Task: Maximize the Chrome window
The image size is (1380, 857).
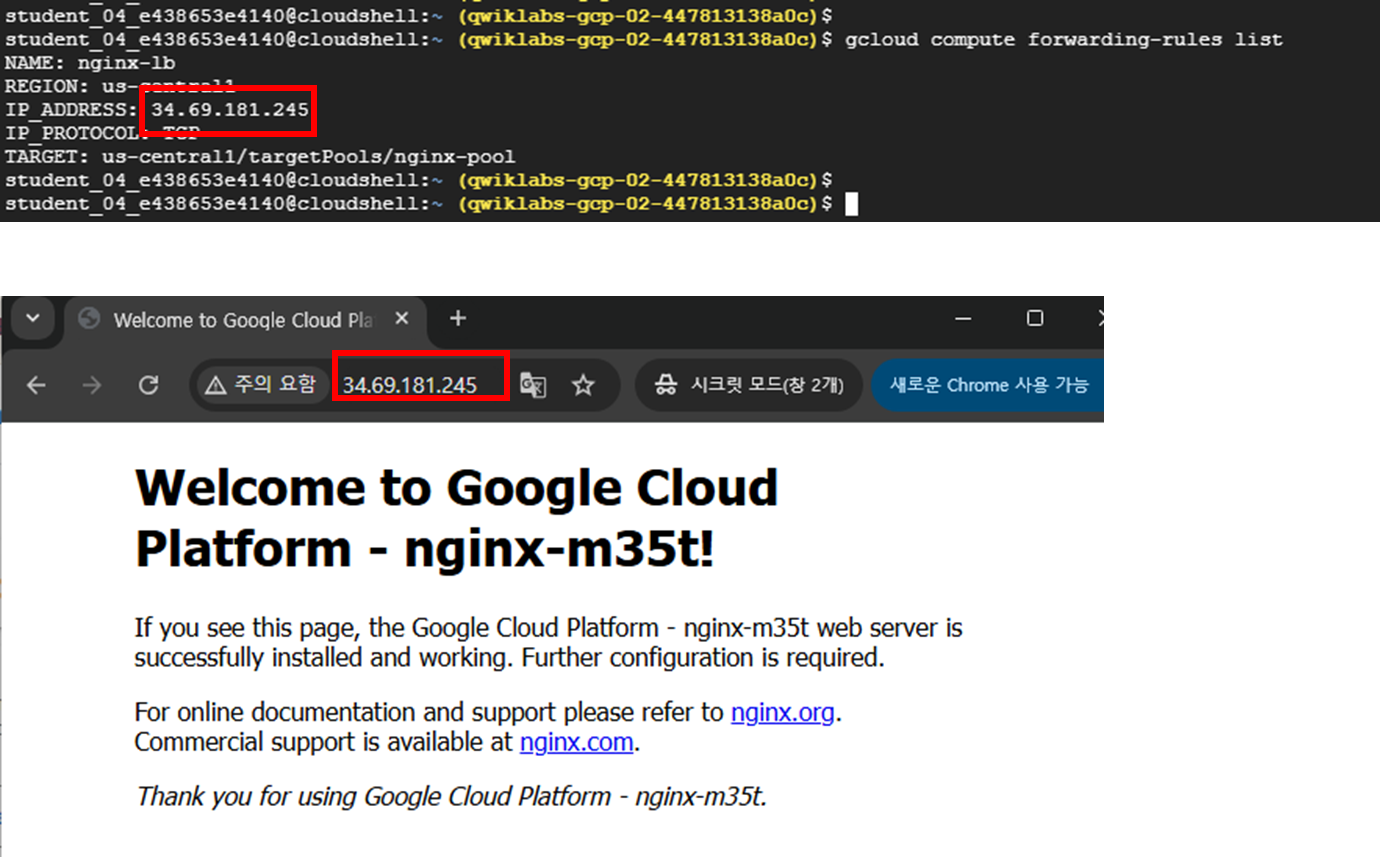Action: [x=1035, y=319]
